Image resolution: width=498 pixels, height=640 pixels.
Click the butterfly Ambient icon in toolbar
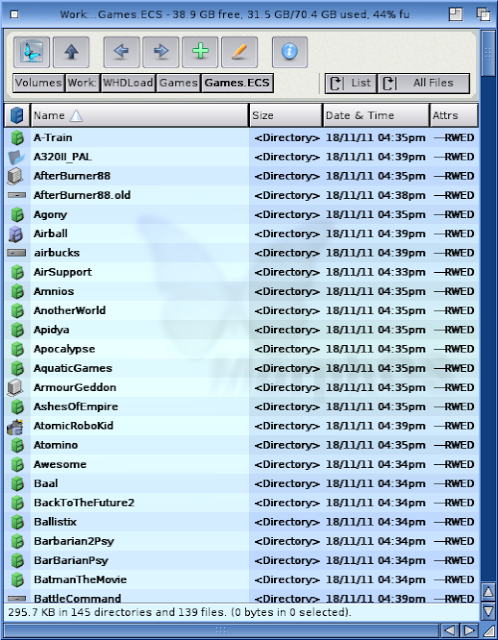point(31,52)
